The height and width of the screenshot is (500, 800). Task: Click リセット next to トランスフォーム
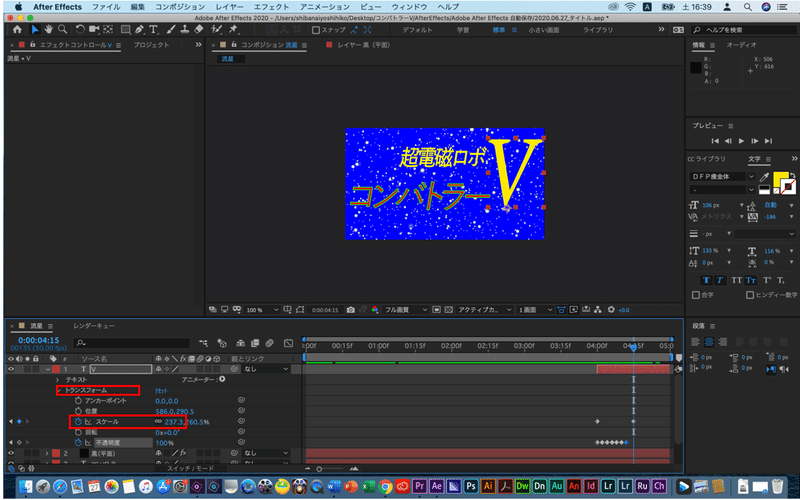point(161,390)
